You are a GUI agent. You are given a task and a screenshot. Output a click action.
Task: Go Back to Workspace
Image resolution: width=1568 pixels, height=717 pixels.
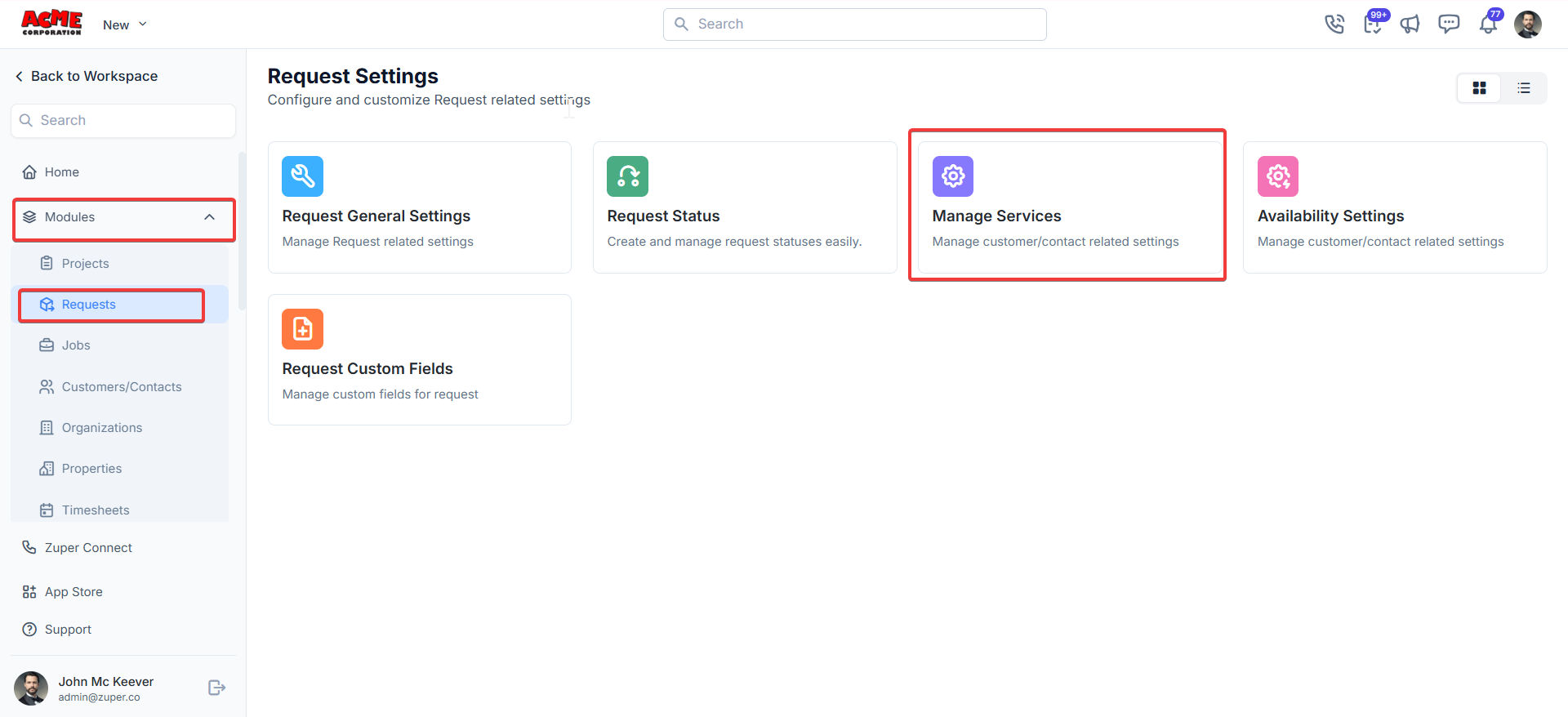pos(87,76)
